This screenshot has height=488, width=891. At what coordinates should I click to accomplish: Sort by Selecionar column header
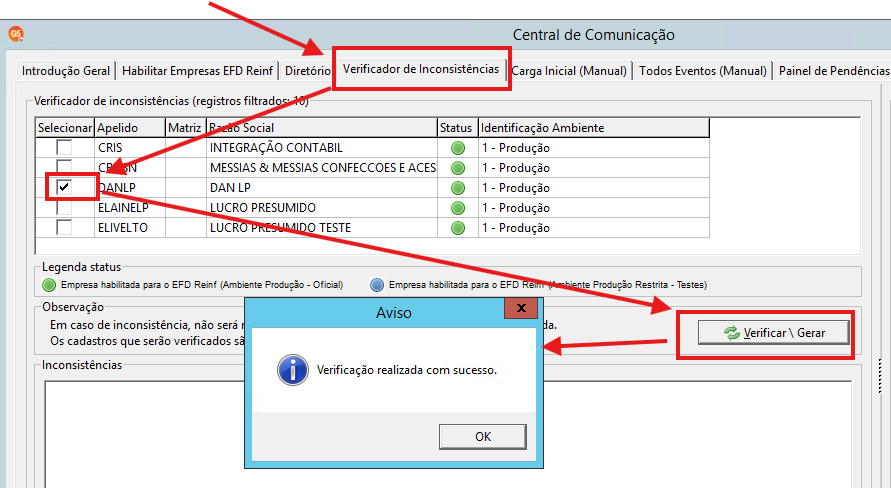(65, 128)
